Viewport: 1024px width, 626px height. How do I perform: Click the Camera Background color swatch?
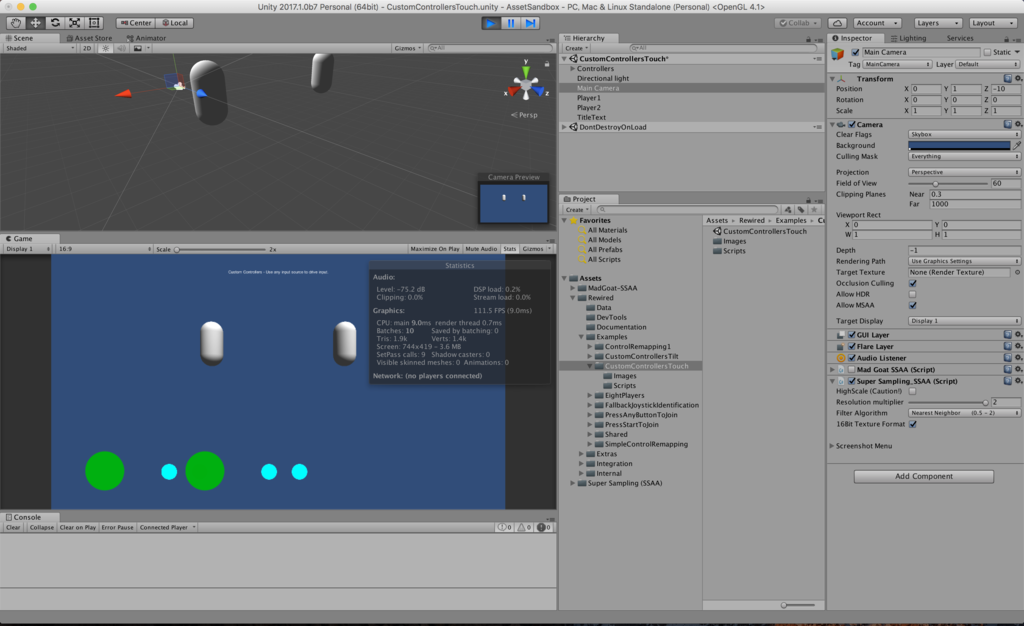[959, 146]
